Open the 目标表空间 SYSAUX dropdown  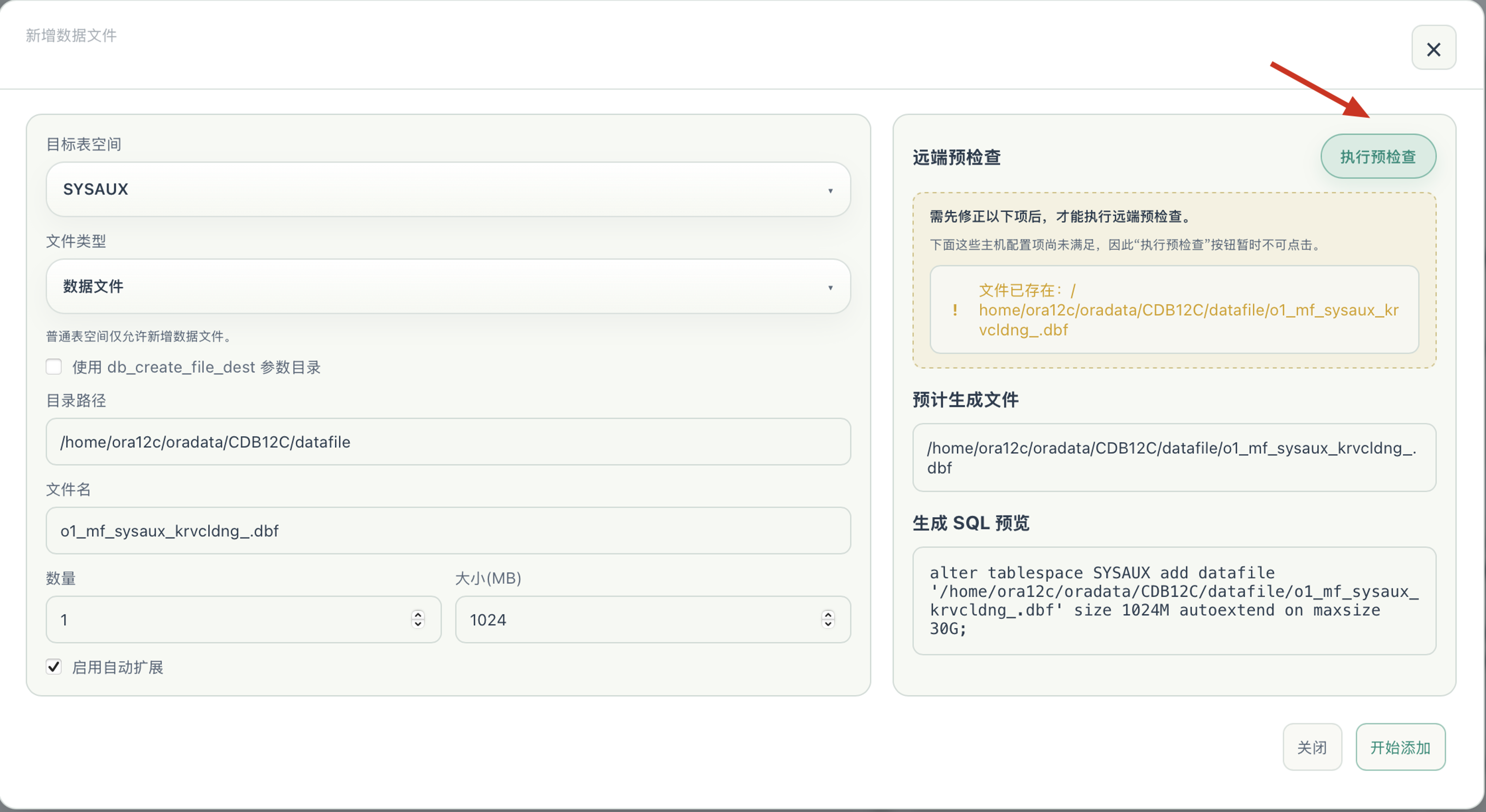click(x=448, y=189)
